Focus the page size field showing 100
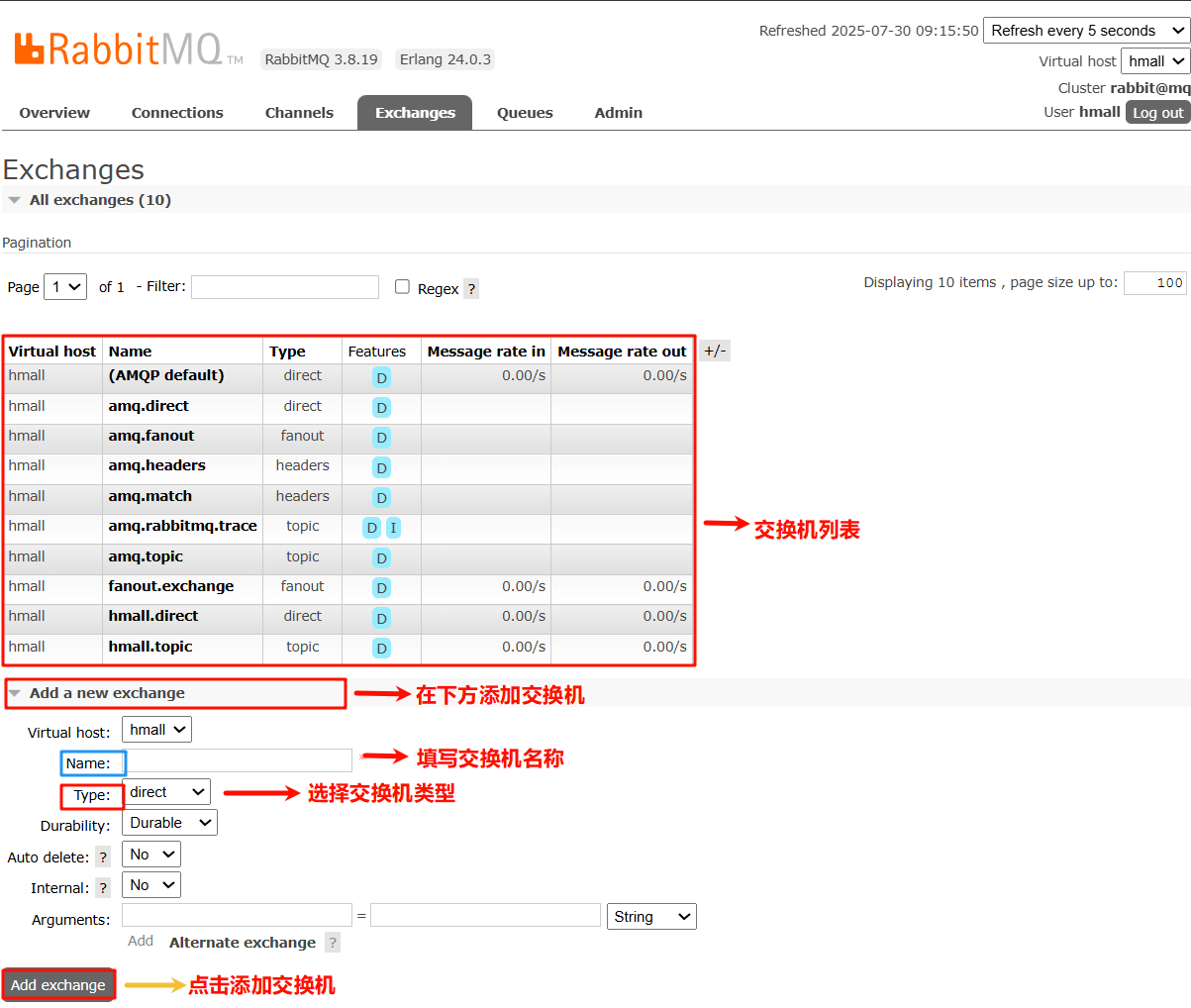This screenshot has height=1008, width=1191. point(1155,283)
